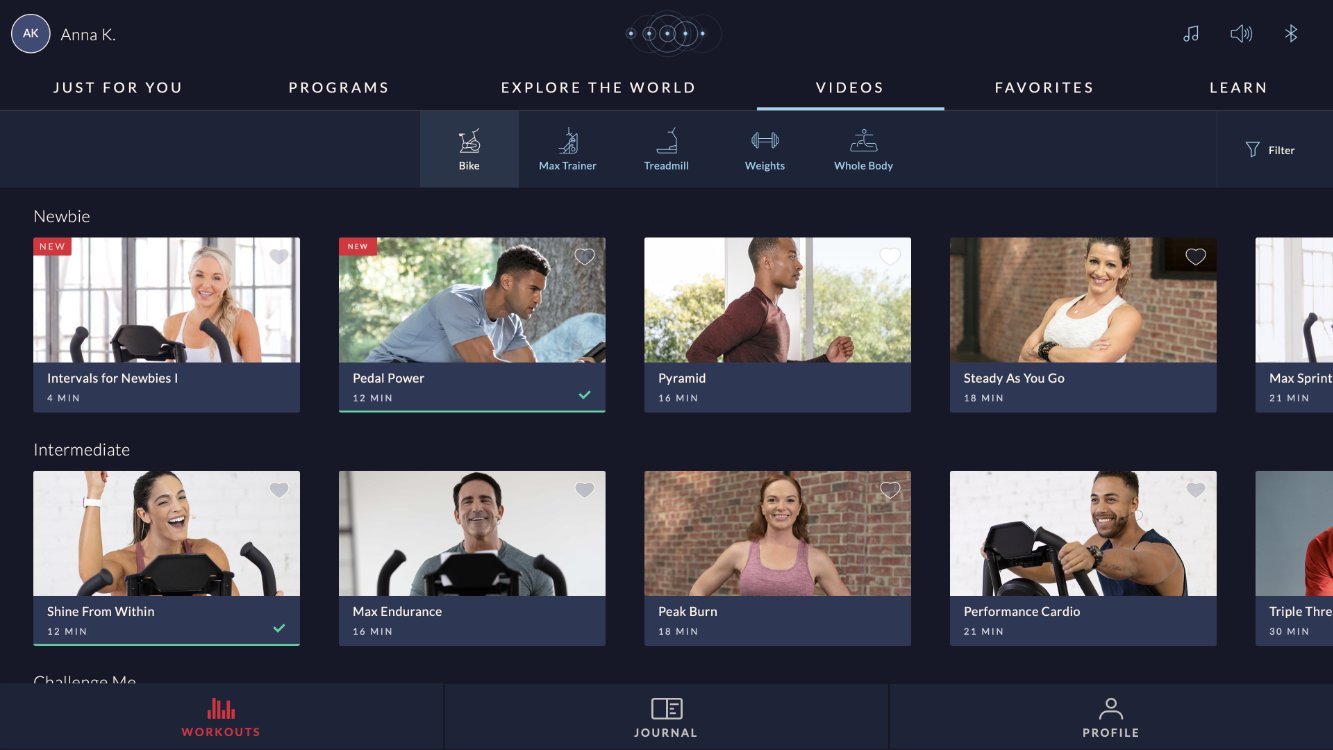1333x750 pixels.
Task: Tap the volume speaker icon
Action: [1241, 34]
